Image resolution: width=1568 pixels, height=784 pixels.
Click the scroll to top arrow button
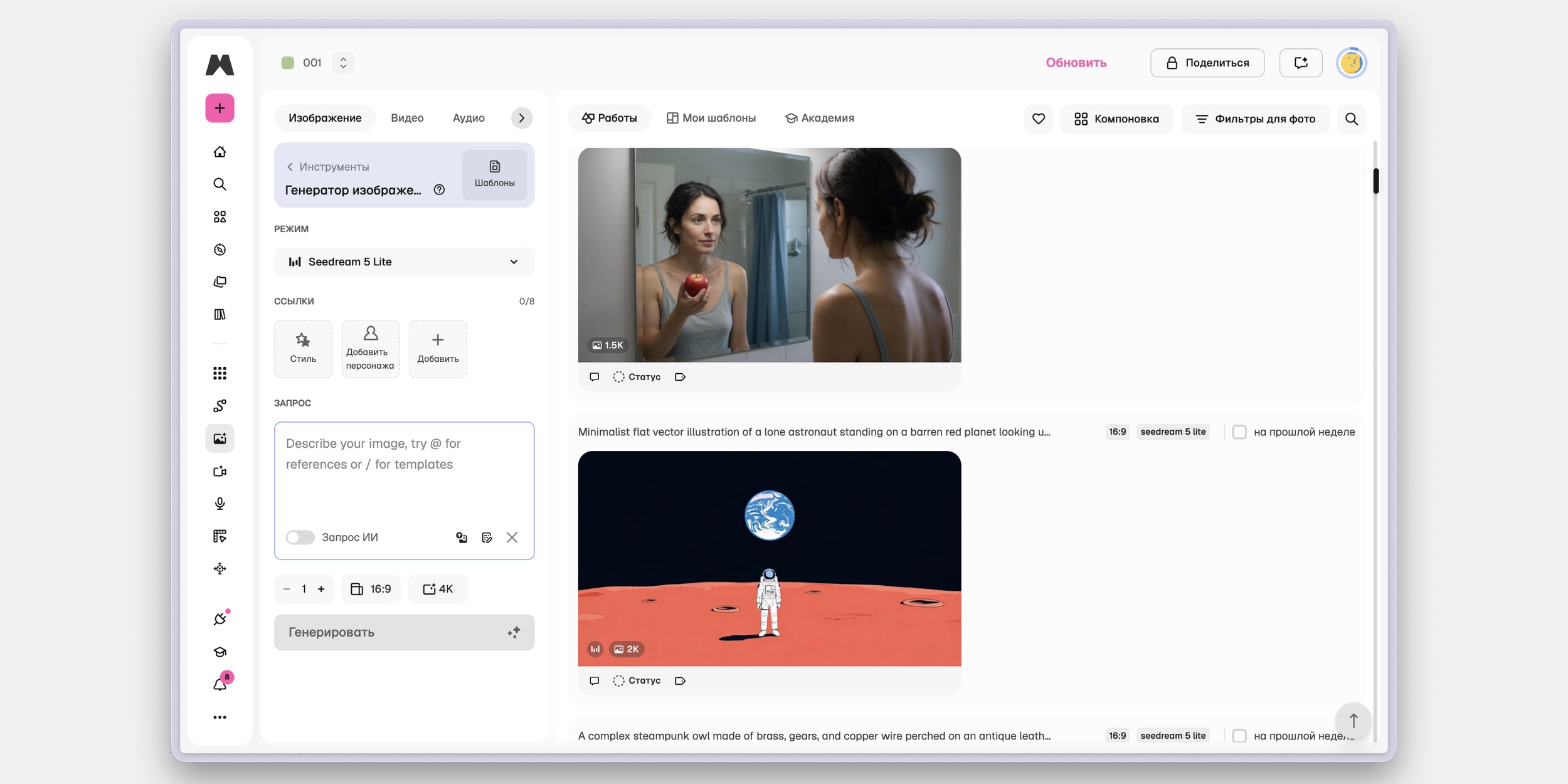(1353, 721)
